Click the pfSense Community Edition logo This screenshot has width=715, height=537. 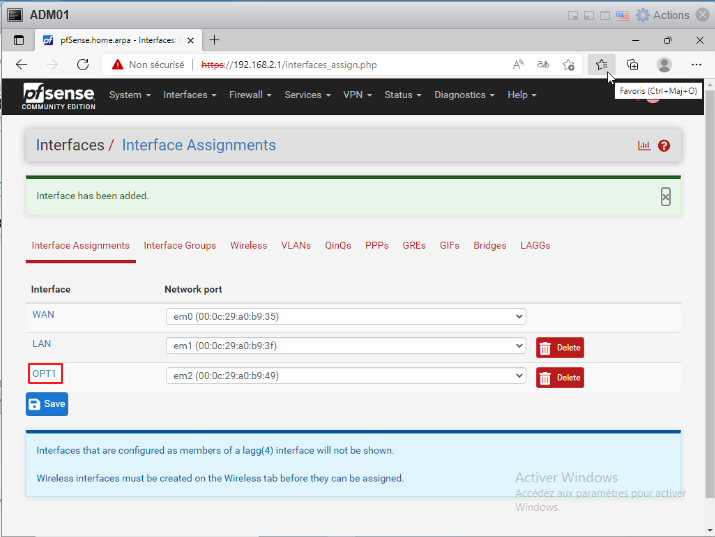tap(59, 95)
